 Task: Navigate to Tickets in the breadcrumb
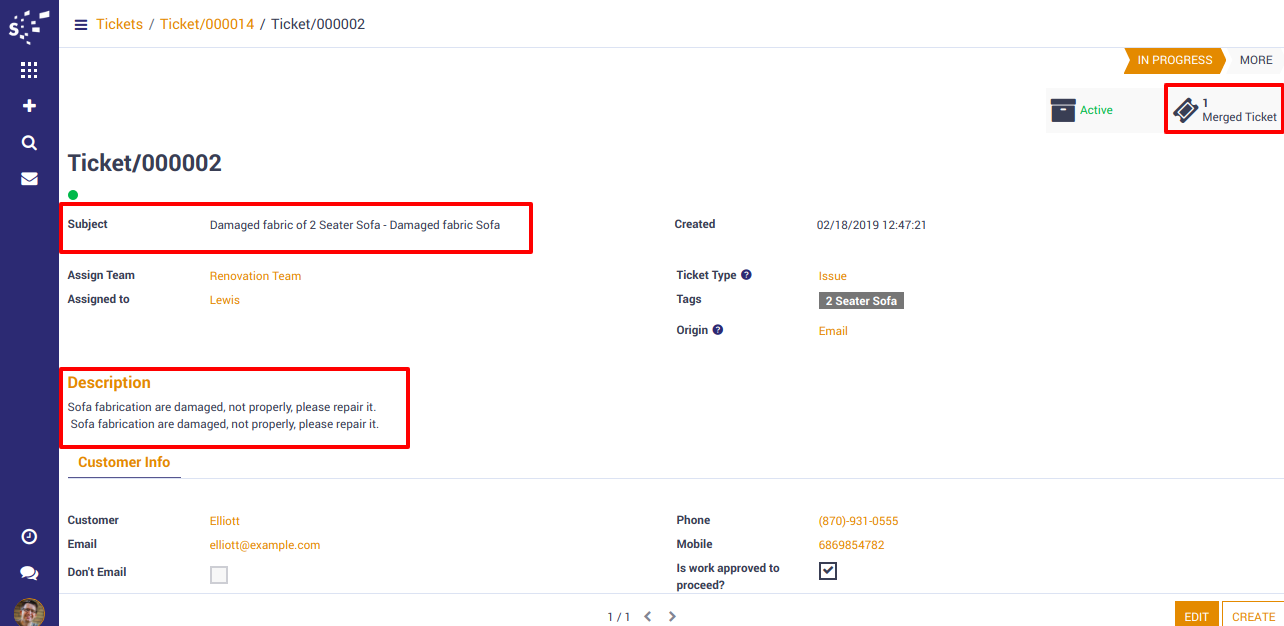point(119,24)
